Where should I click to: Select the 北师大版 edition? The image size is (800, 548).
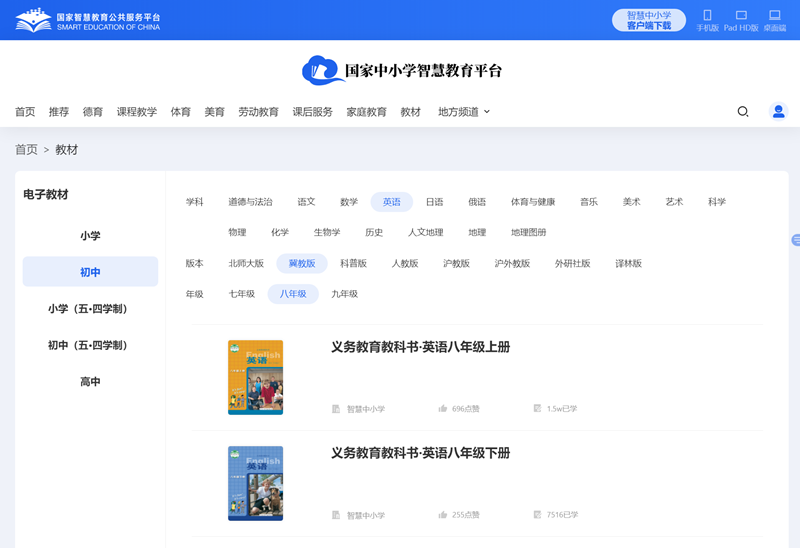pyautogui.click(x=246, y=264)
